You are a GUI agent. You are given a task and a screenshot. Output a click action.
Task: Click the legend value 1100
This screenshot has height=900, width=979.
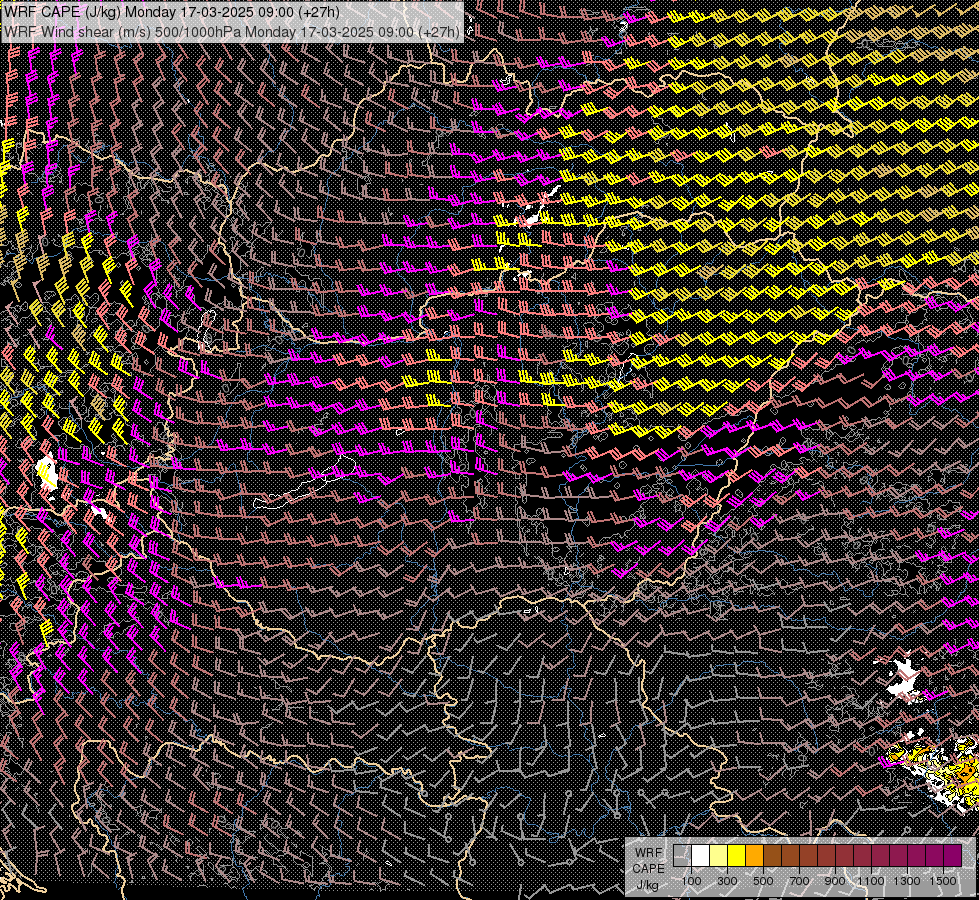tap(870, 881)
